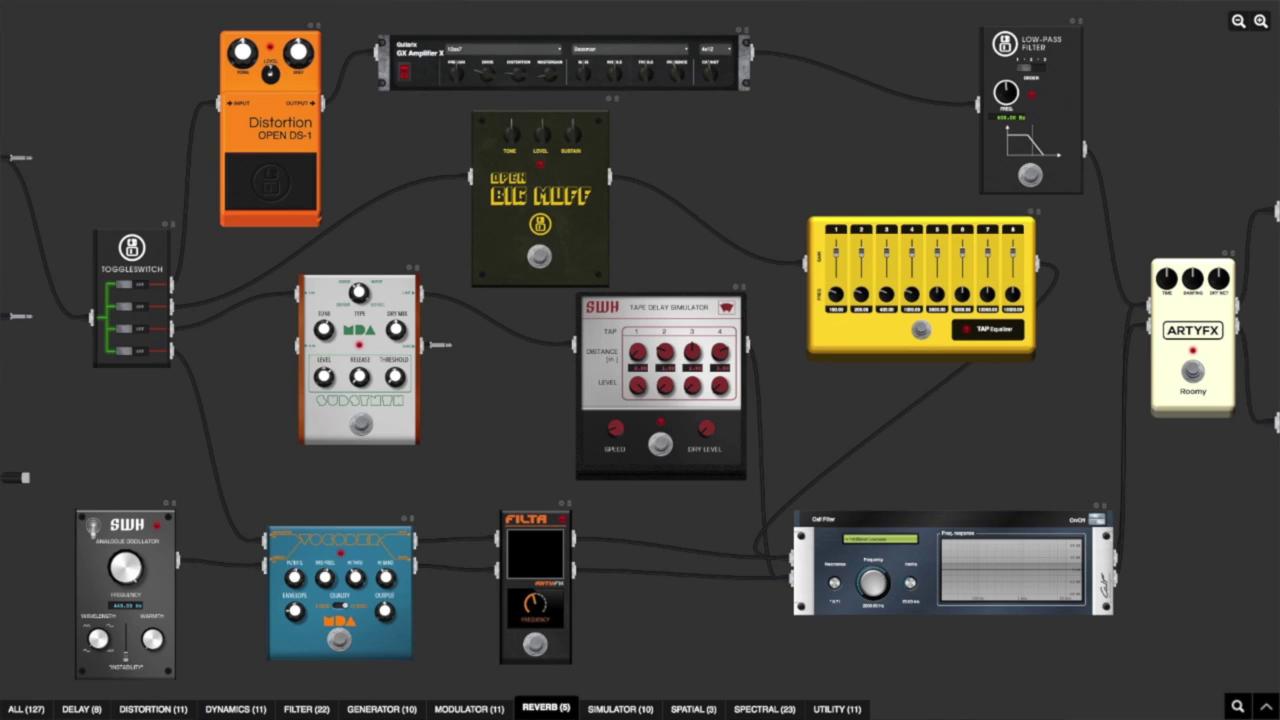Screen dimensions: 1280x720
Task: Toggle the GX Amplifier red power switch
Action: (x=405, y=72)
